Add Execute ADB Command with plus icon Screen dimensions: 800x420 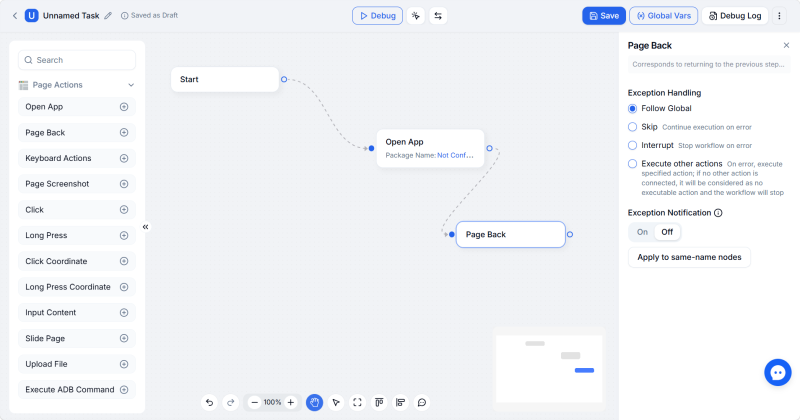124,389
